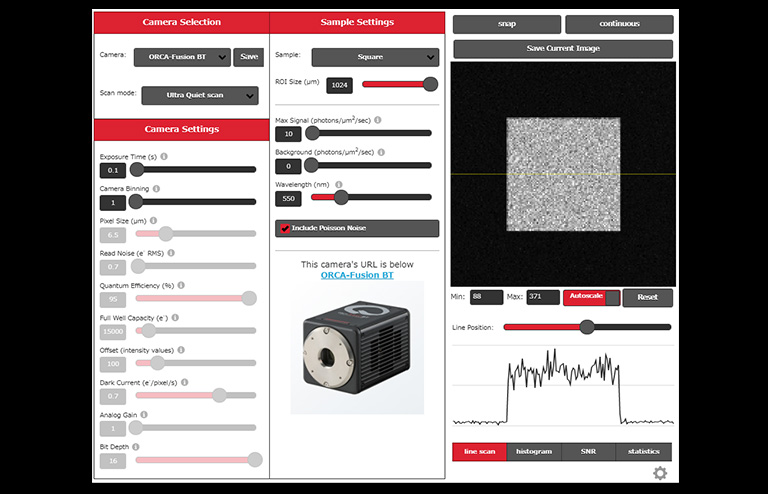Viewport: 768px width, 494px height.
Task: Expand the Scan mode dropdown
Action: 199,96
